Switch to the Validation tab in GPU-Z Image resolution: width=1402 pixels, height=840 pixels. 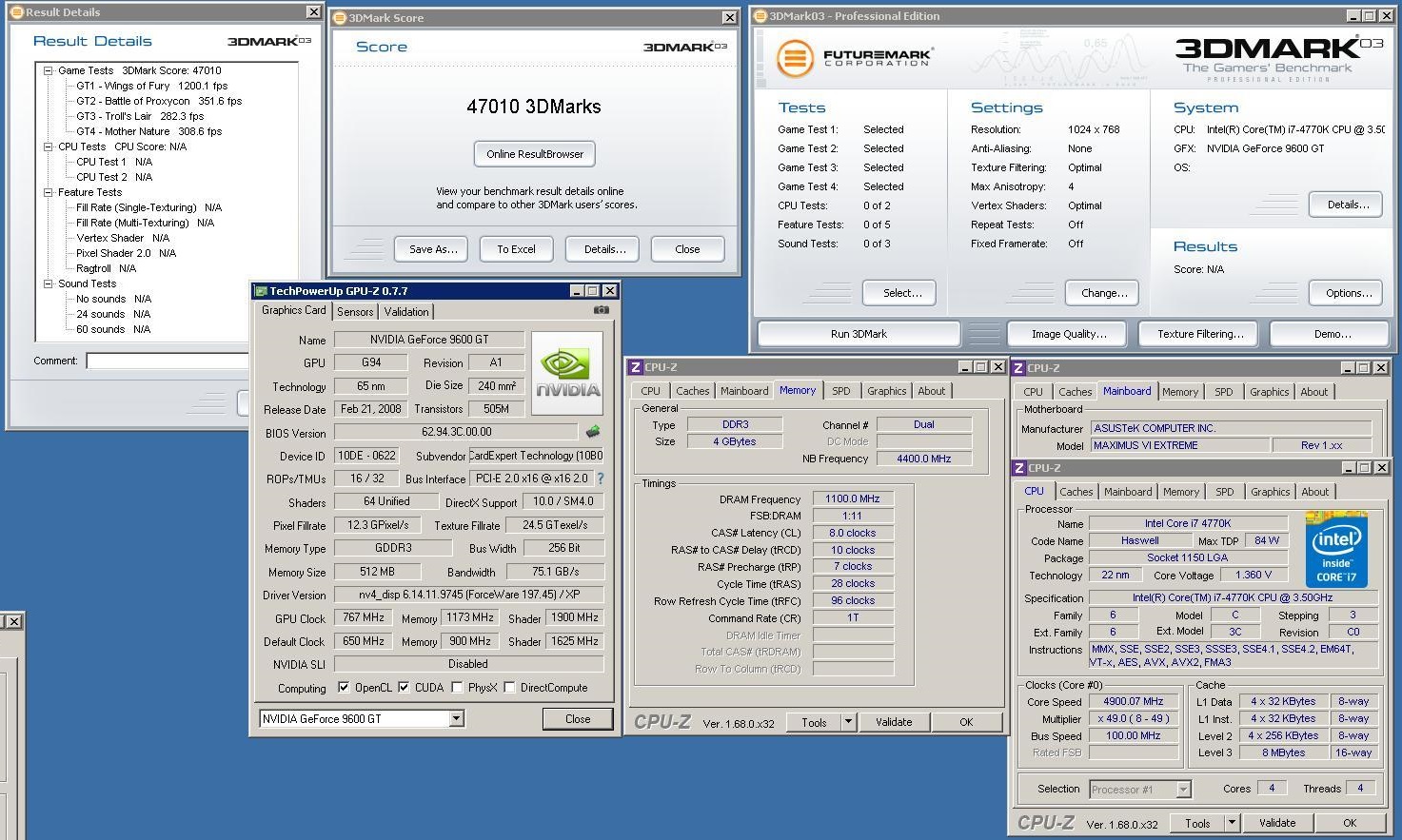pyautogui.click(x=406, y=312)
